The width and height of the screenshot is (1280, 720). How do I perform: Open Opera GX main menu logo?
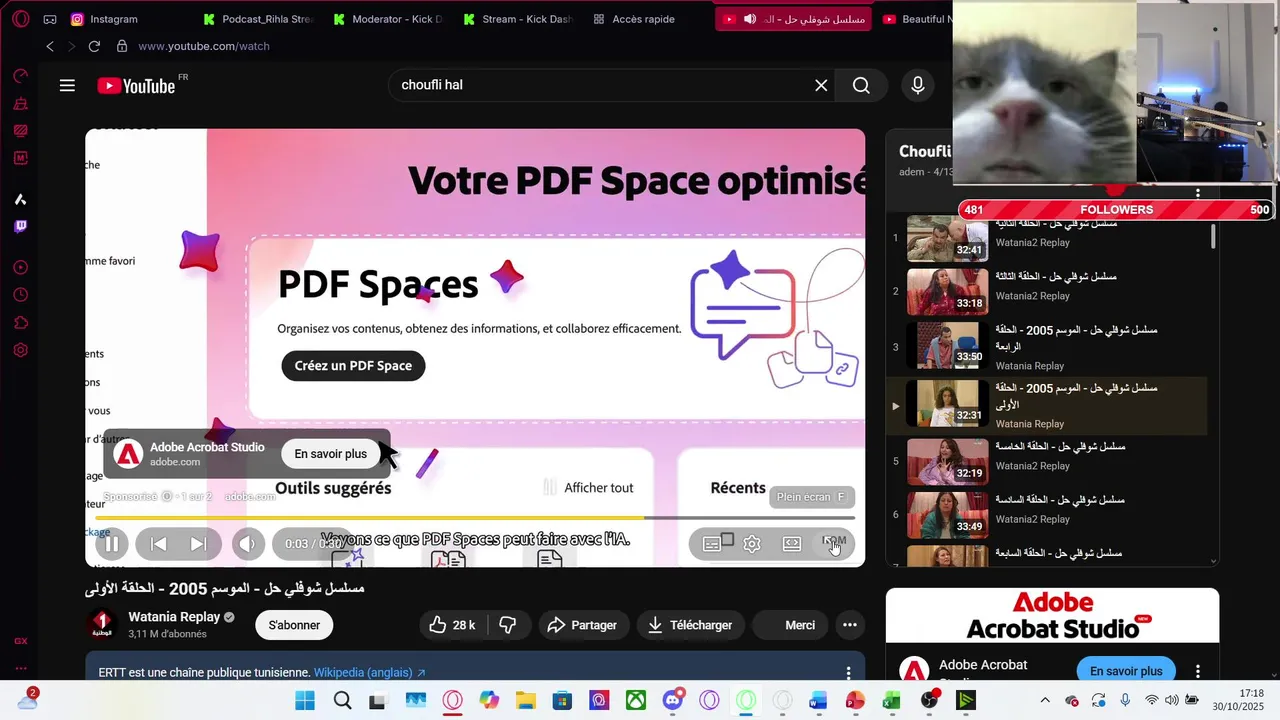pos(21,19)
